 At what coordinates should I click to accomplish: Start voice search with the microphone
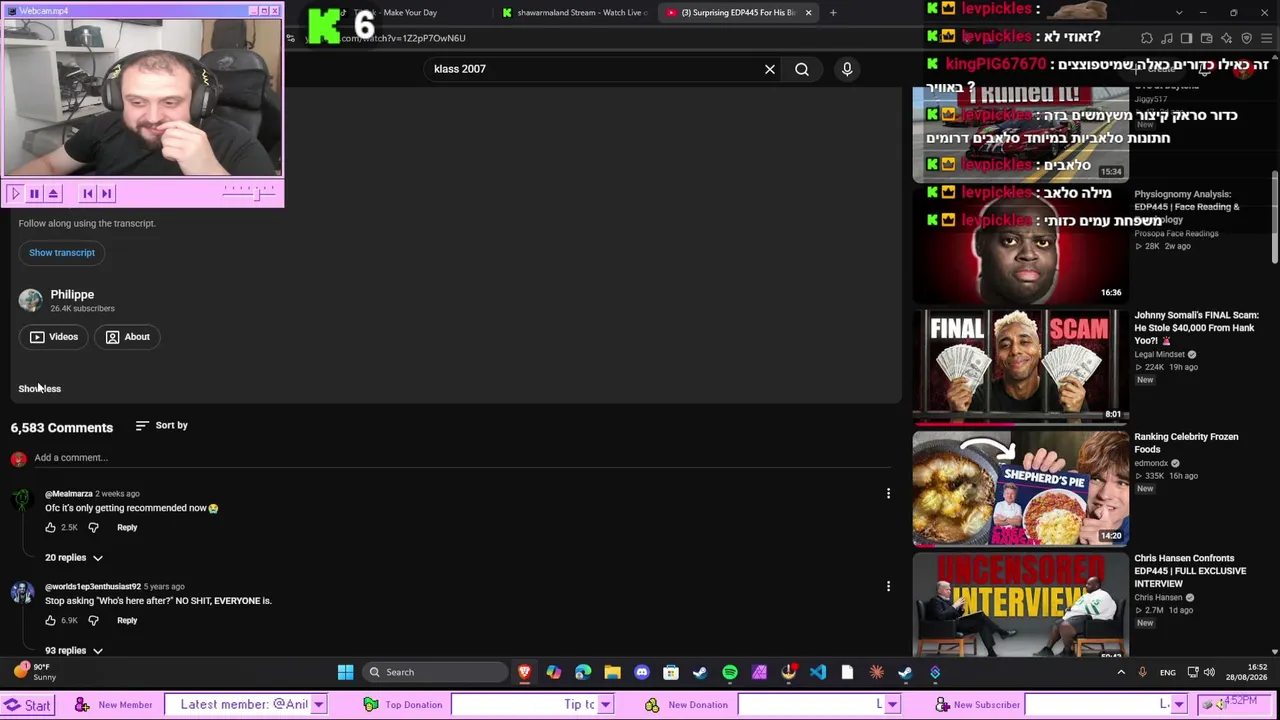tap(847, 69)
